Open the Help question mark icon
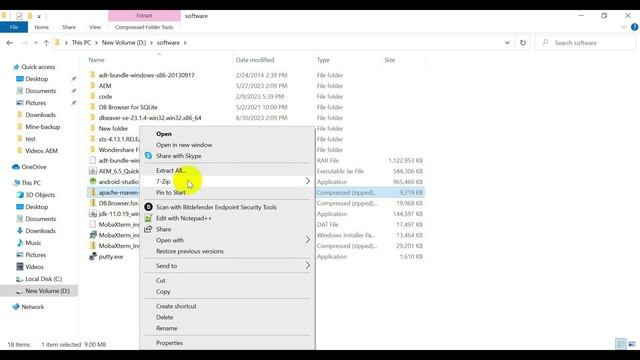This screenshot has width=640, height=360. 634,27
